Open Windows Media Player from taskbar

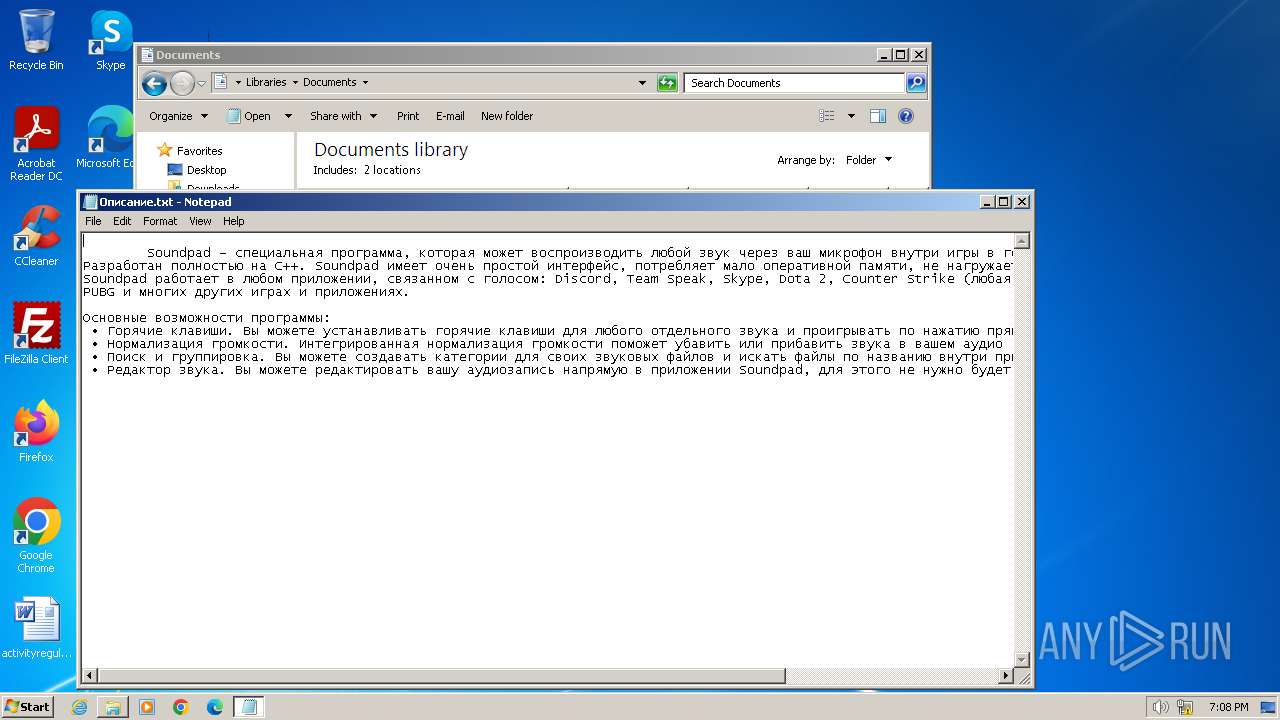coord(147,707)
